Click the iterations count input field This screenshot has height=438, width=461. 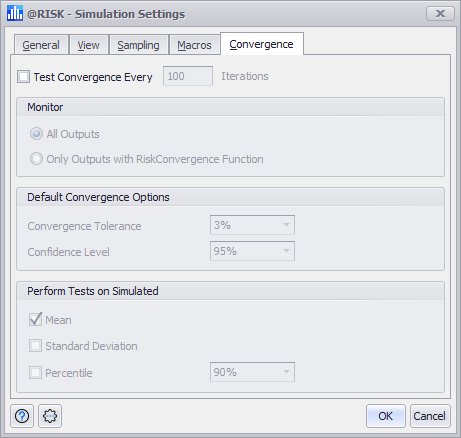(188, 76)
